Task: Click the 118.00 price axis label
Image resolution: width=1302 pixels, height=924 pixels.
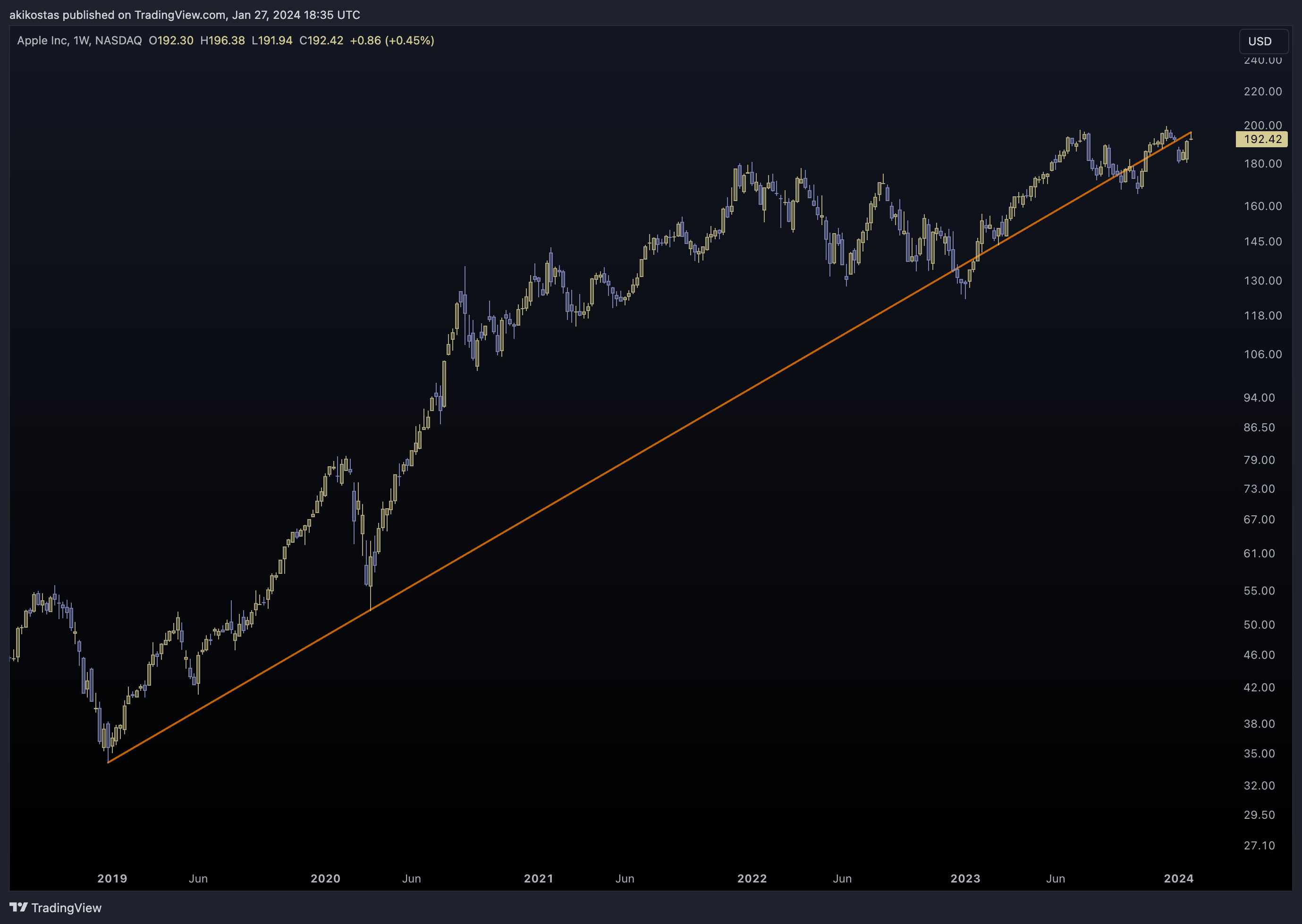Action: [x=1263, y=316]
